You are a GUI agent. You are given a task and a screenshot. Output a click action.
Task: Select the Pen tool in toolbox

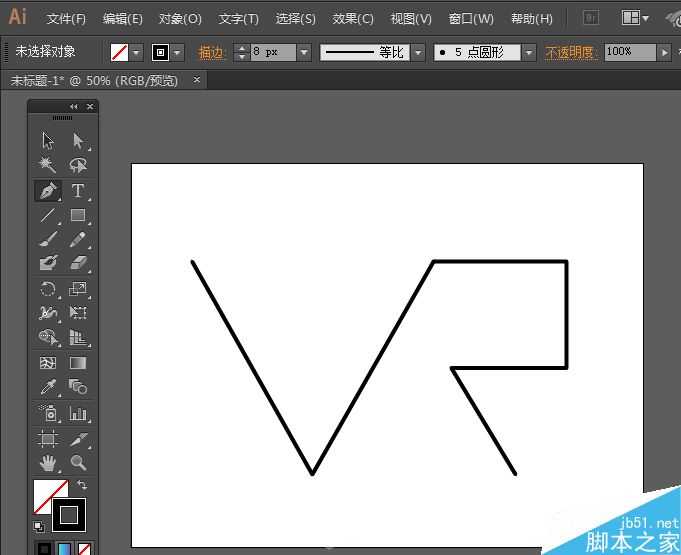(x=47, y=190)
